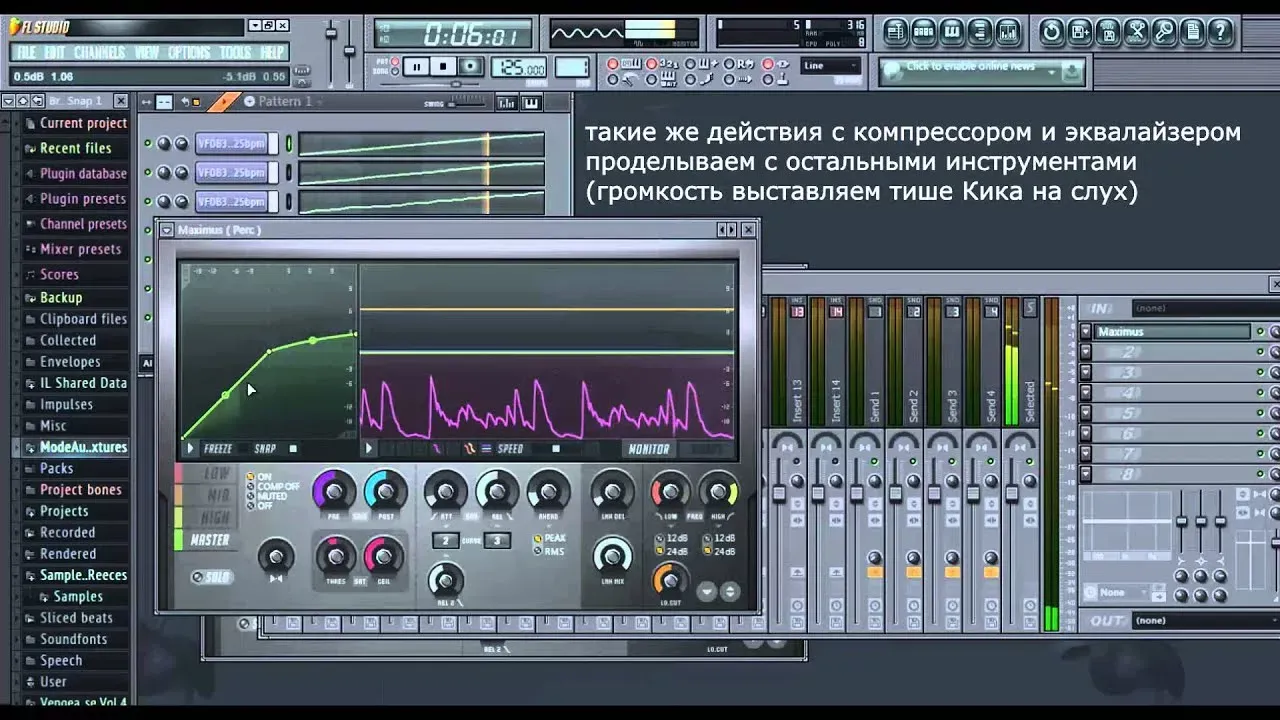This screenshot has height=720, width=1280.
Task: Click the save-new-version toolbar icon
Action: point(1080,33)
